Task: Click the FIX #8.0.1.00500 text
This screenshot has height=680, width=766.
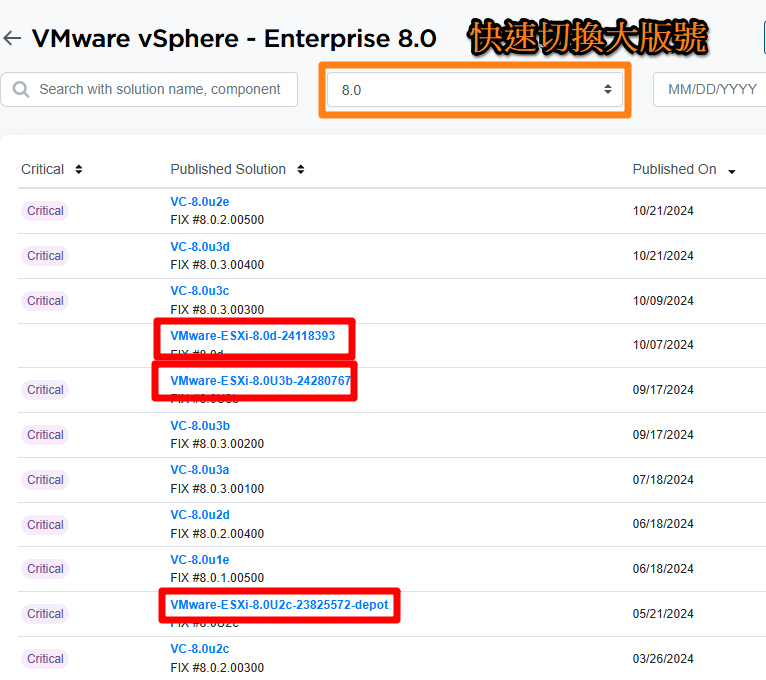Action: pos(217,577)
